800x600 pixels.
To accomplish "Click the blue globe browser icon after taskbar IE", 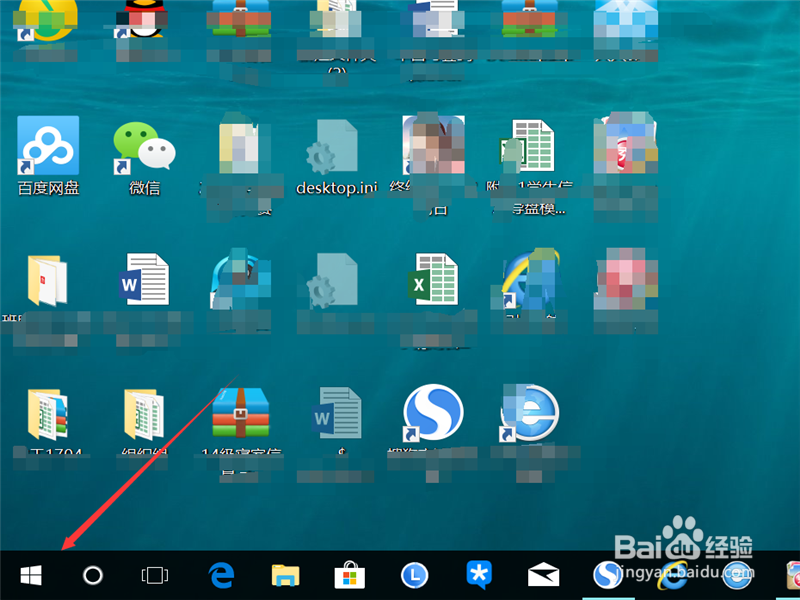I will point(737,576).
